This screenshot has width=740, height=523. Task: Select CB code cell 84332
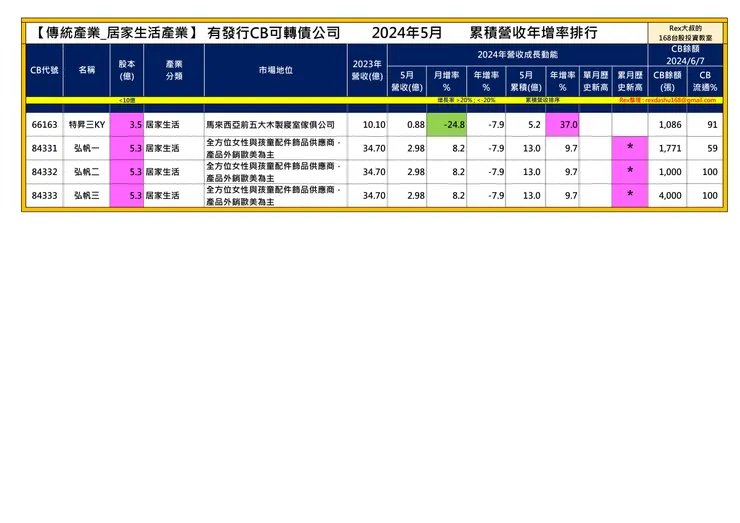coord(44,172)
